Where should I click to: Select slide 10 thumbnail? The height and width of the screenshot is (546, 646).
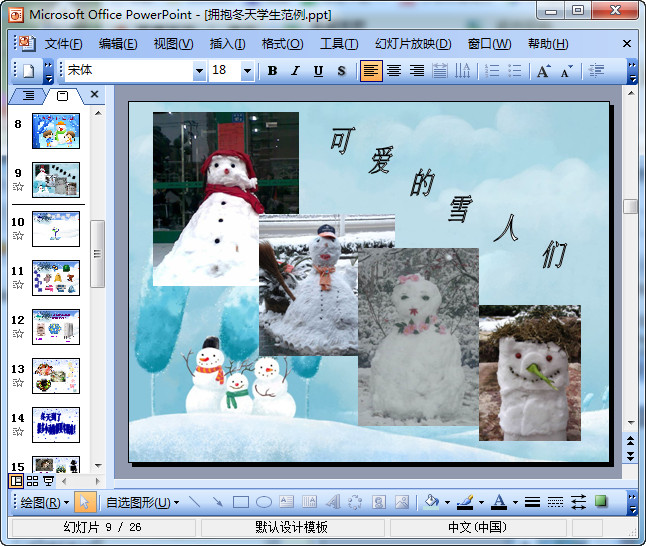[x=56, y=229]
